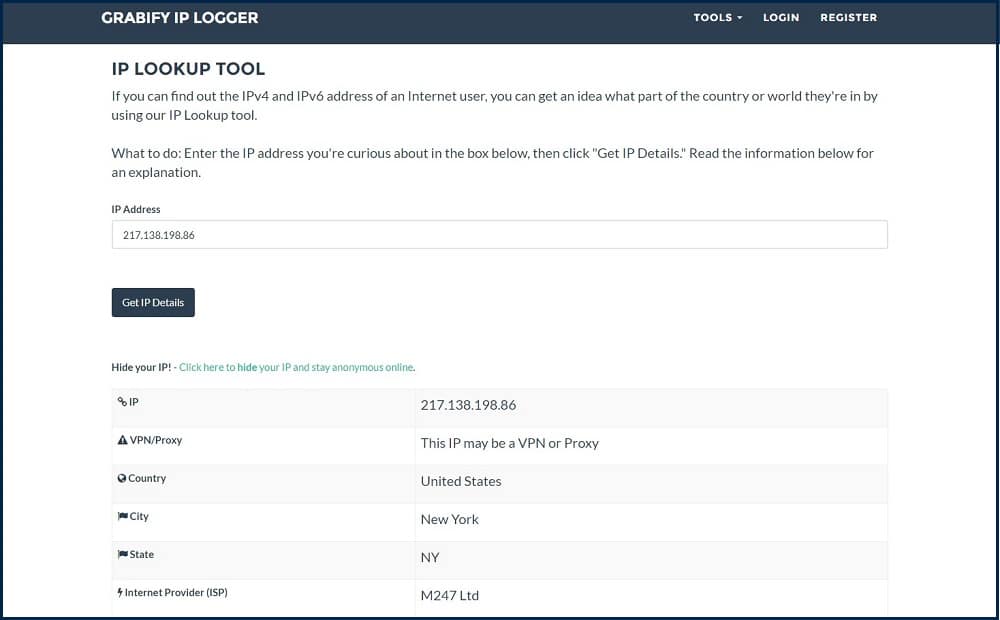The height and width of the screenshot is (620, 1000).
Task: Click the IP Address input field
Action: [499, 234]
